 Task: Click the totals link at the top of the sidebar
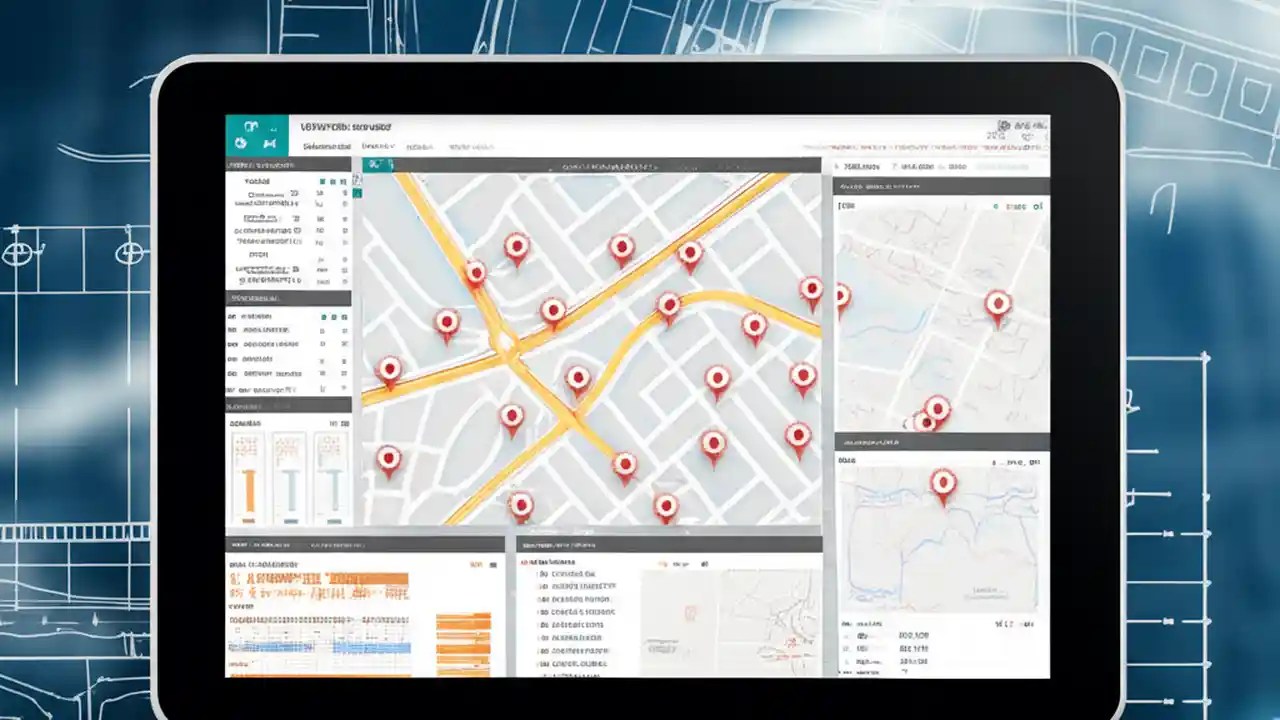point(258,181)
